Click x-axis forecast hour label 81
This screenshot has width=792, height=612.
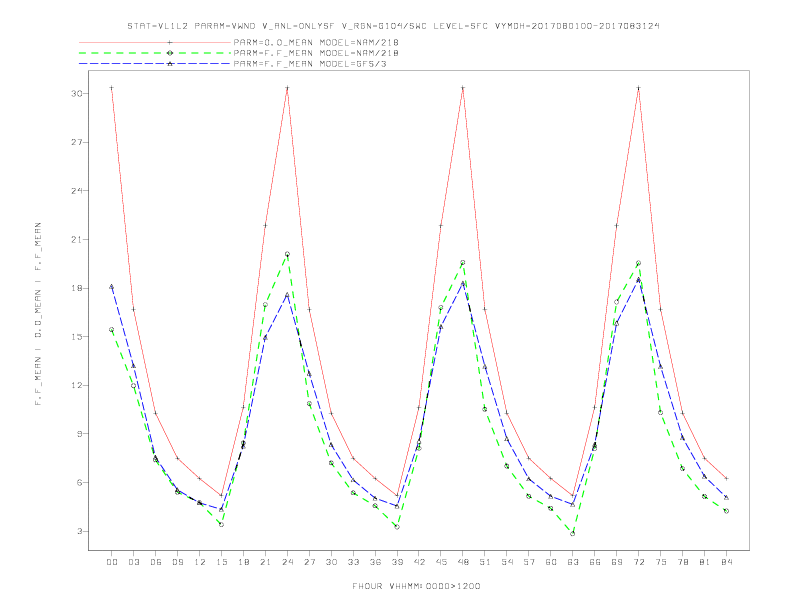pyautogui.click(x=705, y=562)
